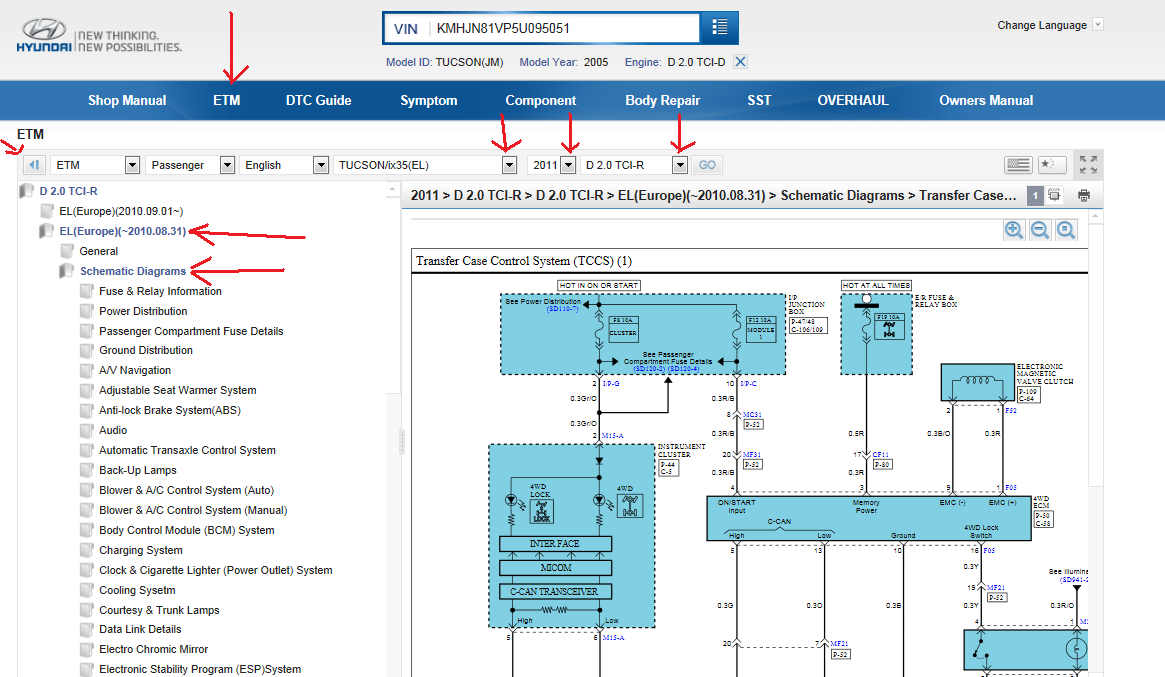Click into the VIN input field
The width and height of the screenshot is (1165, 677).
565,28
